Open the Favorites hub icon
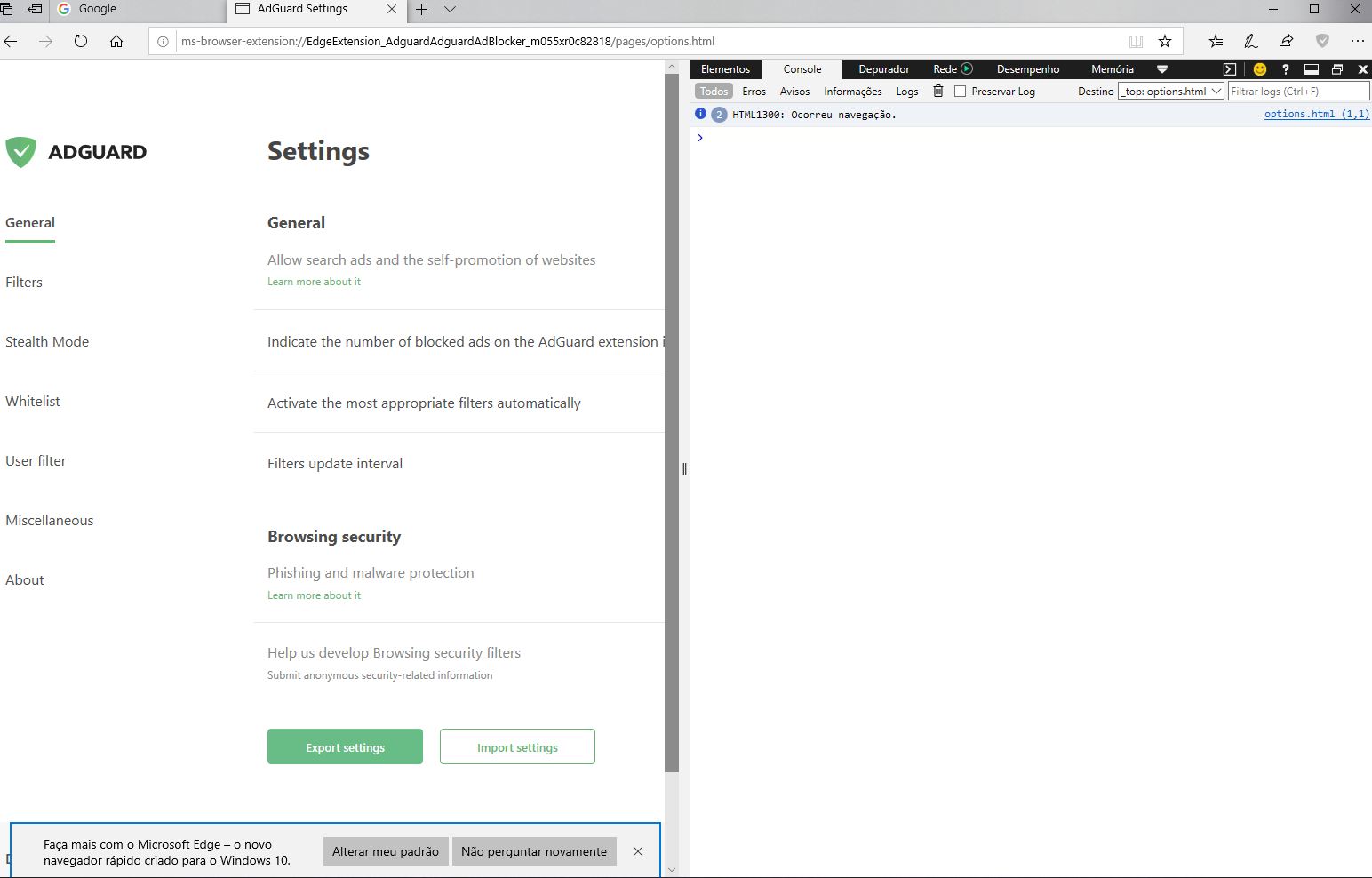The image size is (1372, 878). (x=1216, y=41)
